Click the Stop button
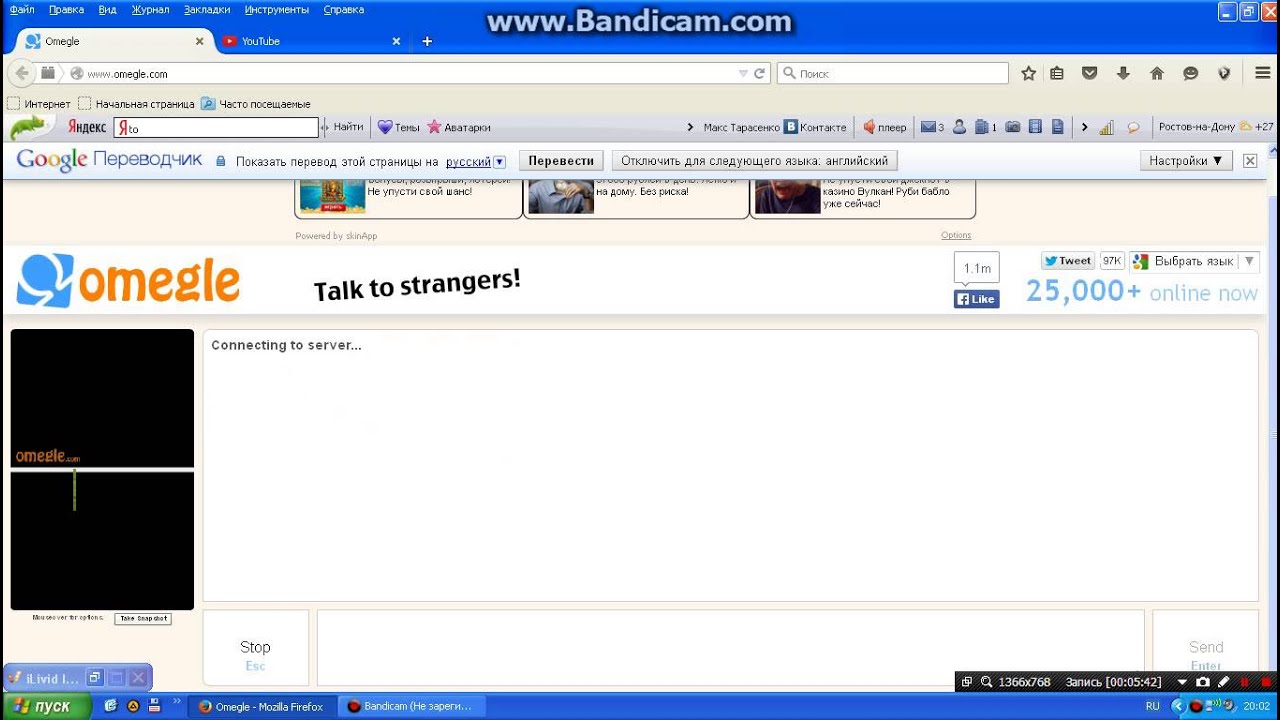This screenshot has width=1280, height=720. point(255,648)
